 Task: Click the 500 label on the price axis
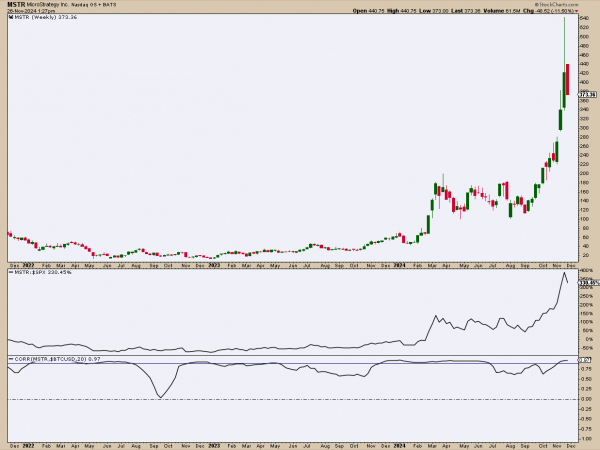[x=585, y=37]
